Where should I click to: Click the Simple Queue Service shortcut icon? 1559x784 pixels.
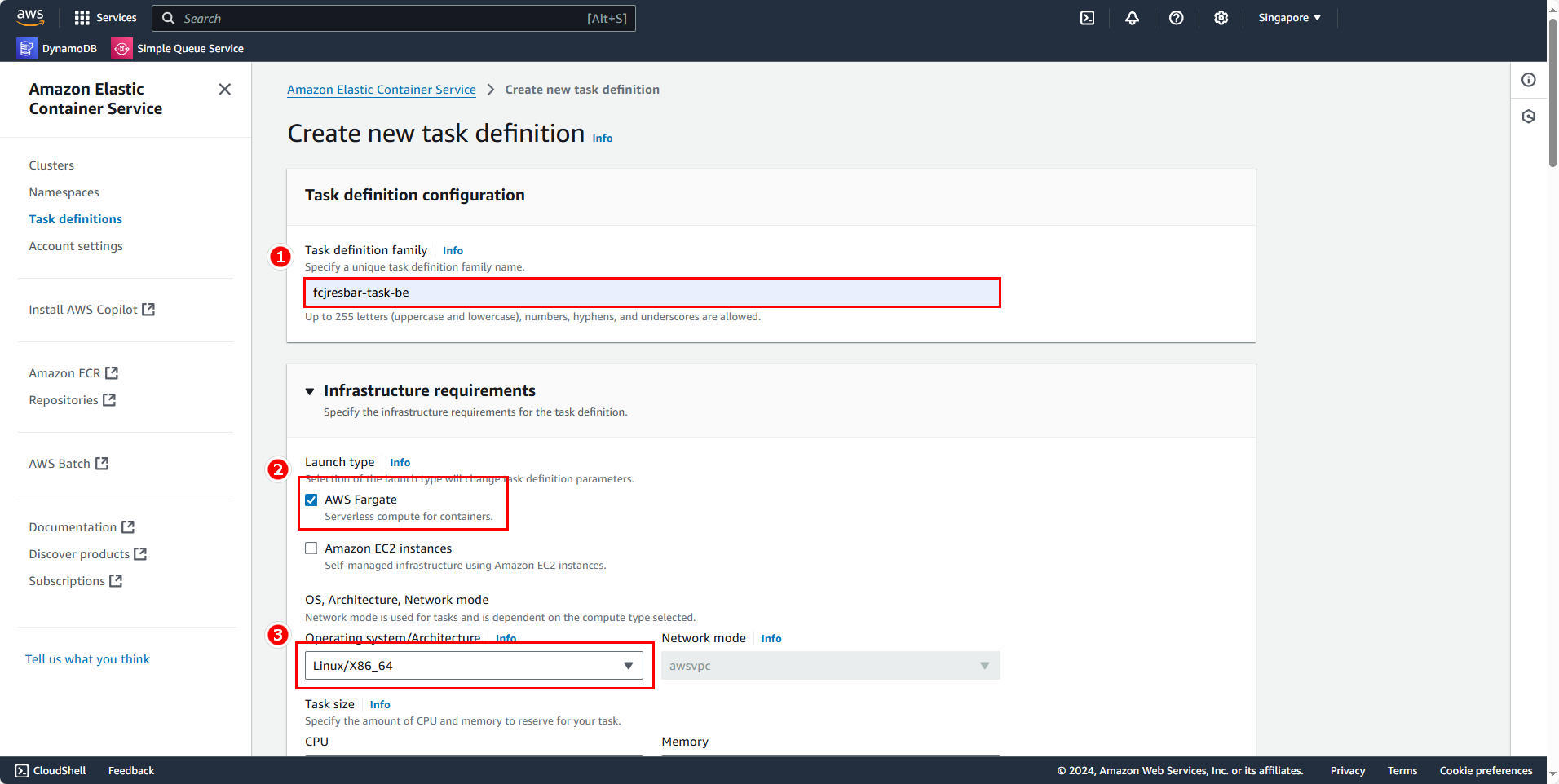coord(121,49)
